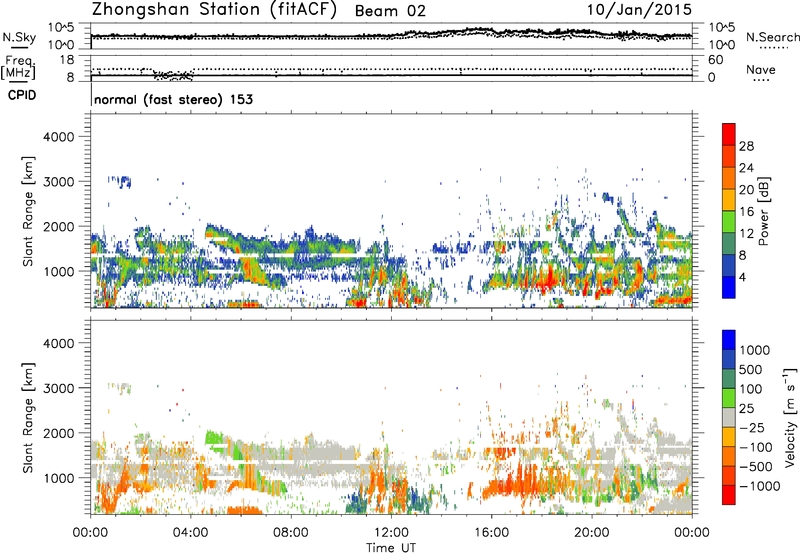The height and width of the screenshot is (554, 800).
Task: Click the "-500" label on Velocity scale
Action: [755, 466]
